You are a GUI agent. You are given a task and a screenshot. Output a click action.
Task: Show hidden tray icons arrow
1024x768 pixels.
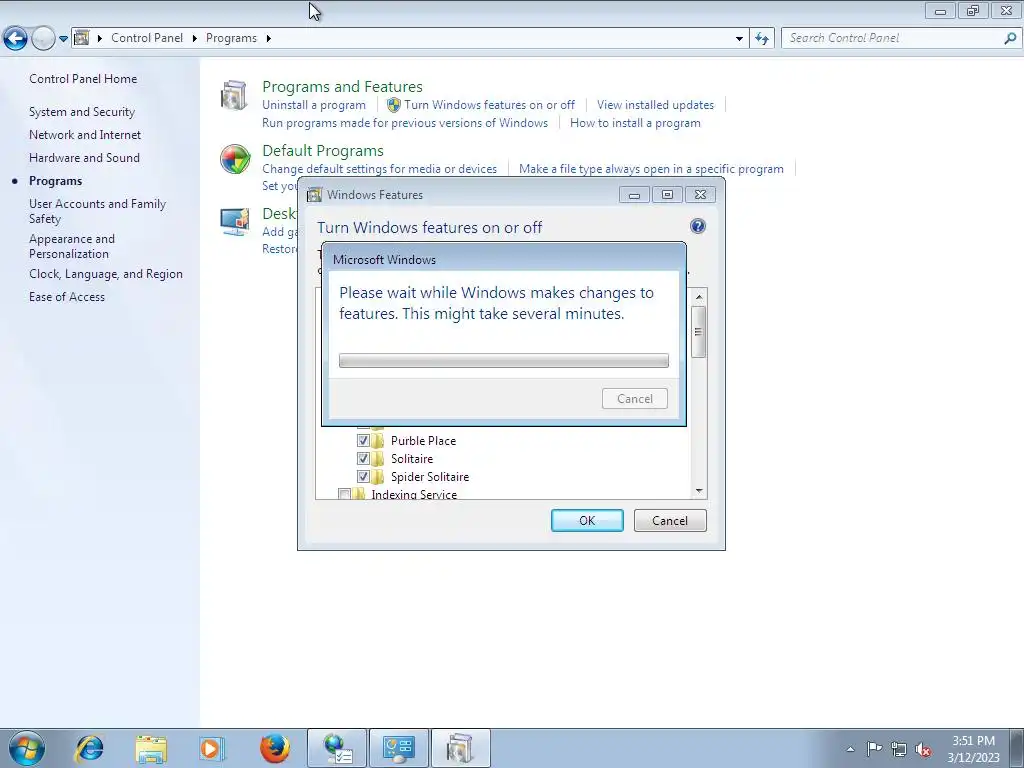(850, 749)
